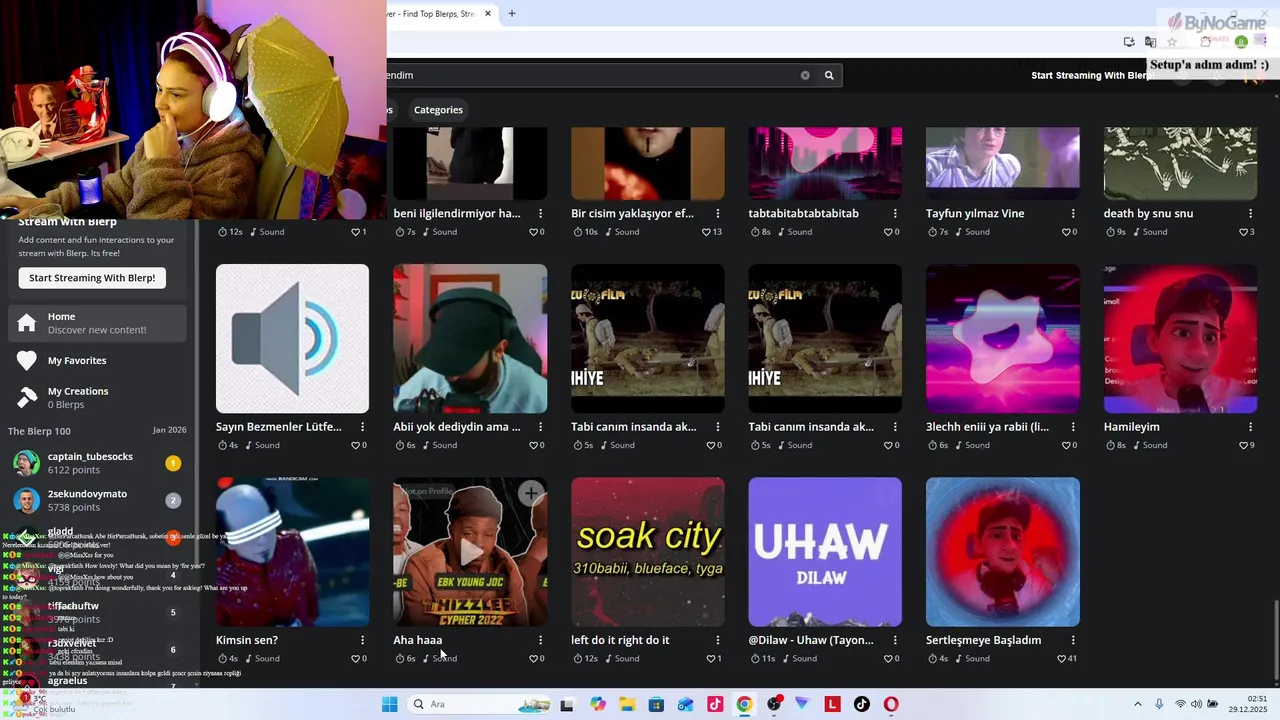Favorite the 3lechh eniii ya rabii blerp

point(1067,445)
